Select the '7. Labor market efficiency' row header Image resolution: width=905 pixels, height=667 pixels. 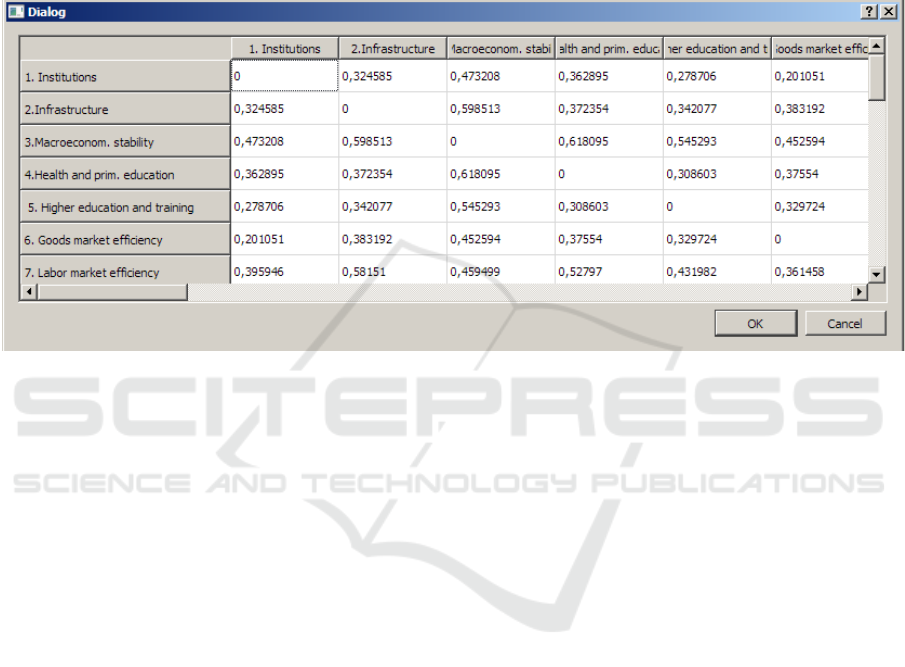pos(125,272)
